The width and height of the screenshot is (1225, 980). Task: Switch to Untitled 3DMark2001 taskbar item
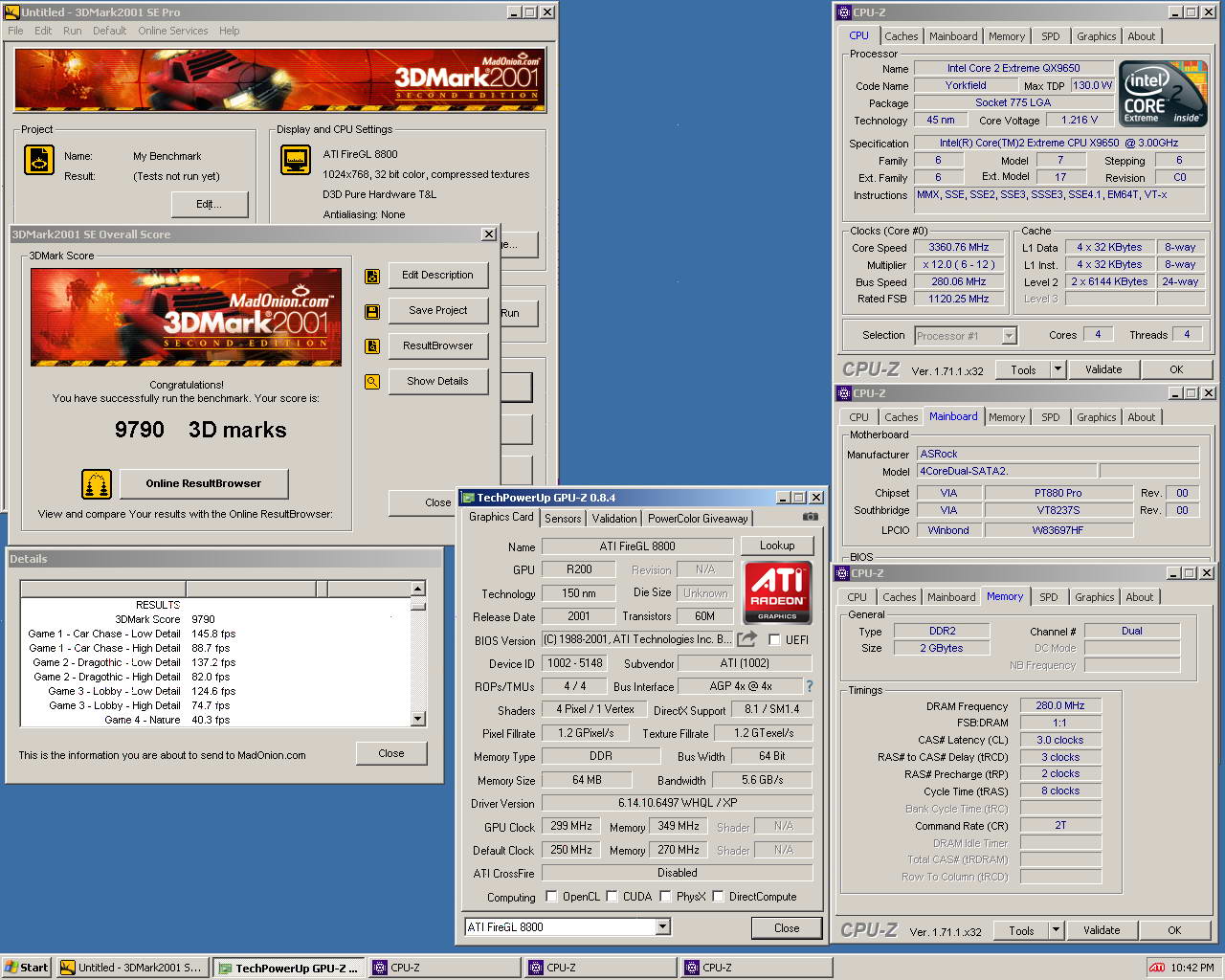[x=132, y=968]
